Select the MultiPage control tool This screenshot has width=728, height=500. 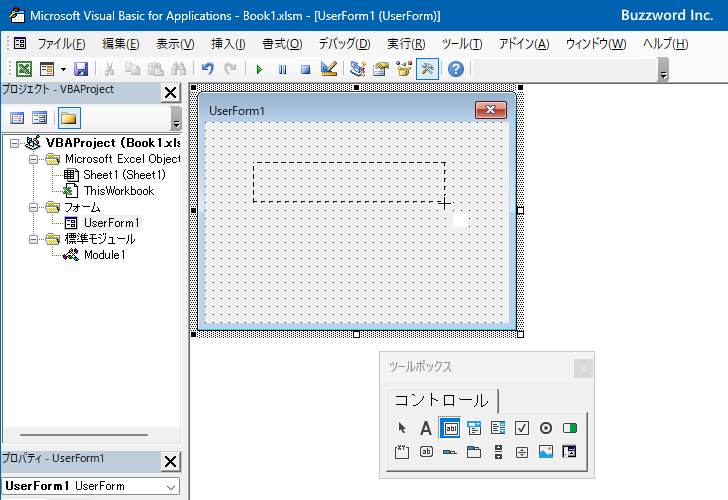pyautogui.click(x=474, y=452)
